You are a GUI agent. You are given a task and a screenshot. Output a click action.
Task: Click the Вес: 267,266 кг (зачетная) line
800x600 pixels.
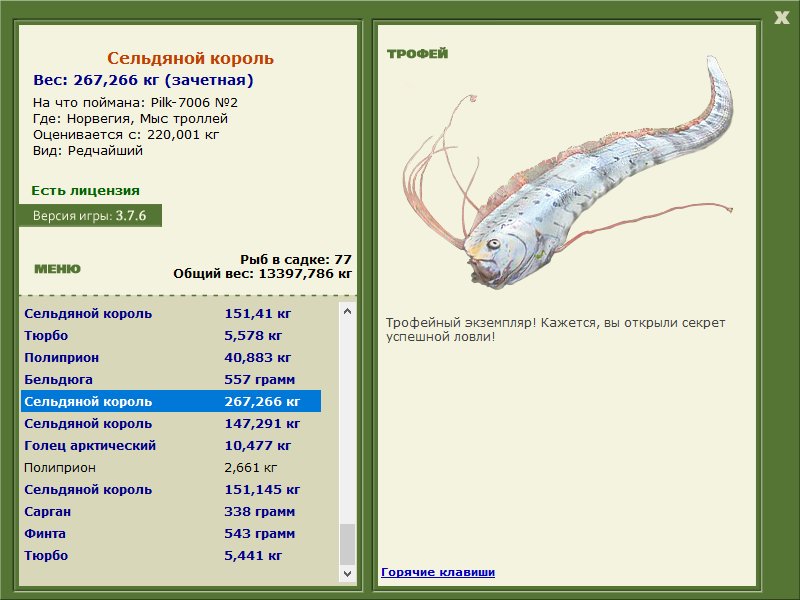[143, 80]
